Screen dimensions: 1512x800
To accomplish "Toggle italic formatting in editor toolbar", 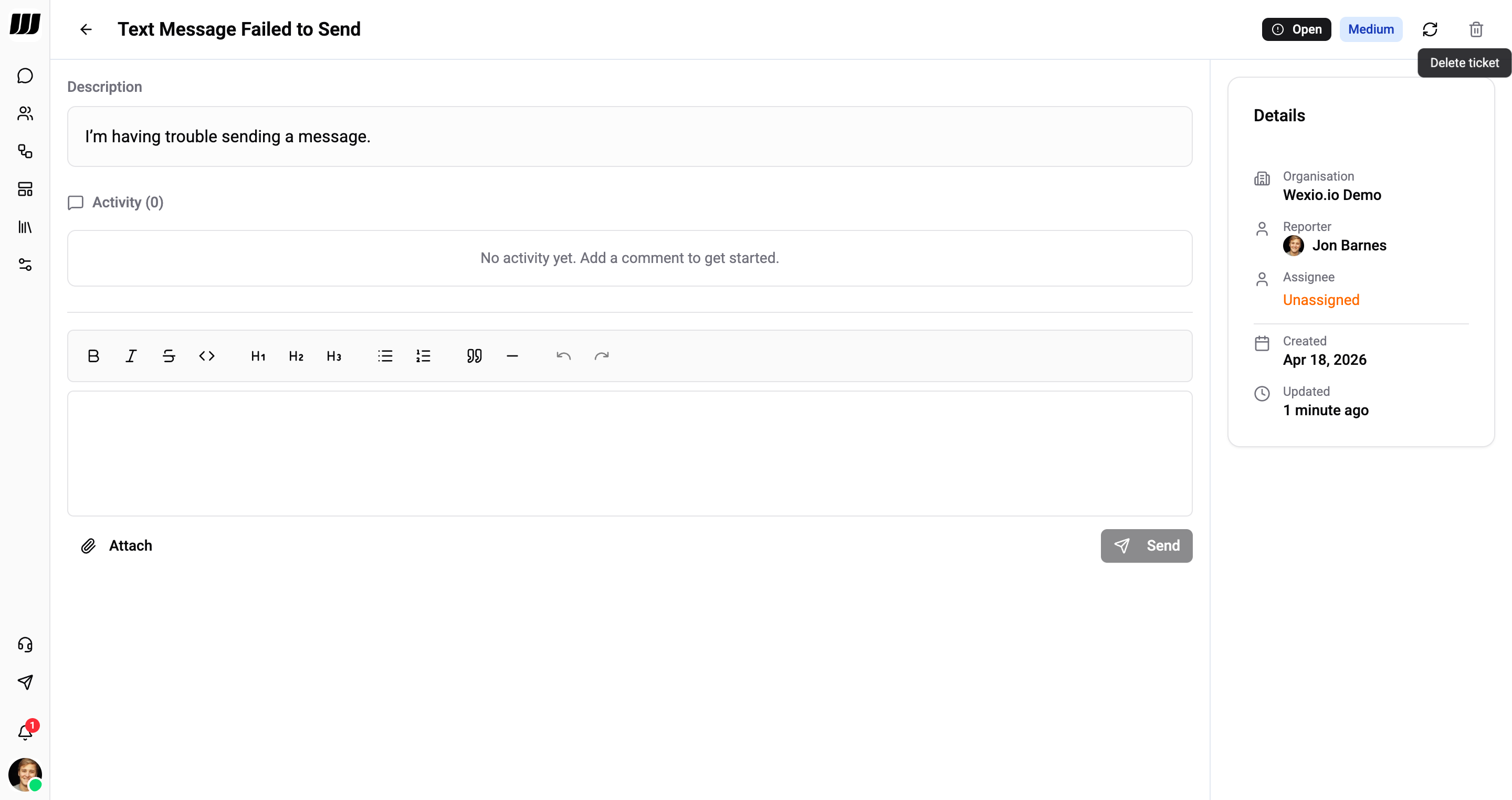I will click(131, 356).
